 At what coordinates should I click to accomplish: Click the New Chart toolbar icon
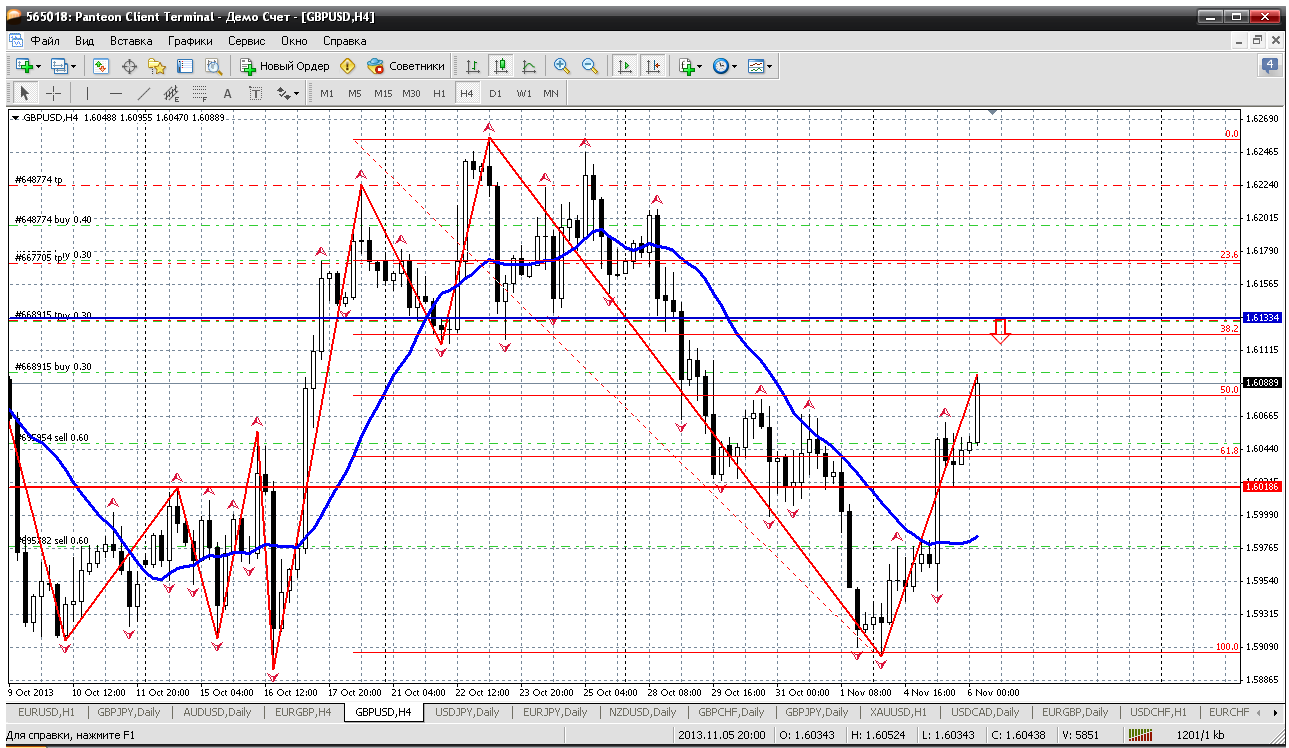click(x=23, y=66)
